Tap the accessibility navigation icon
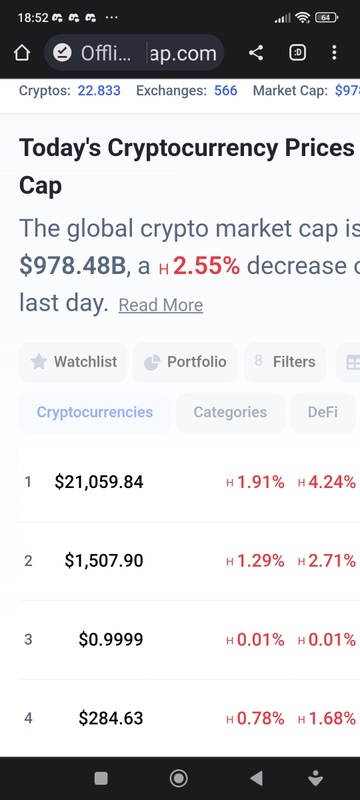The image size is (360, 800). 316,778
